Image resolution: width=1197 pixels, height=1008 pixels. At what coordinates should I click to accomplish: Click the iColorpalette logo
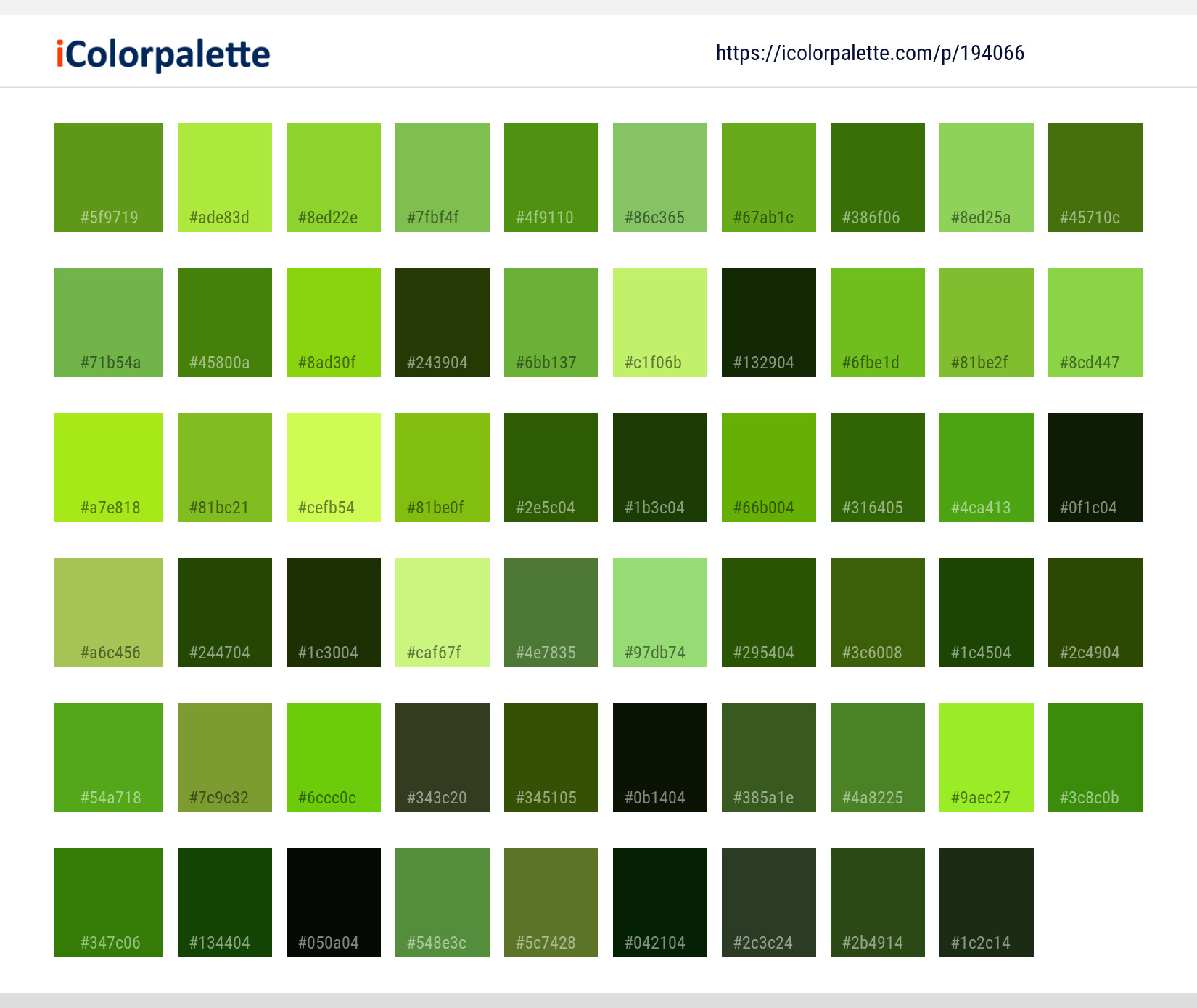(163, 54)
